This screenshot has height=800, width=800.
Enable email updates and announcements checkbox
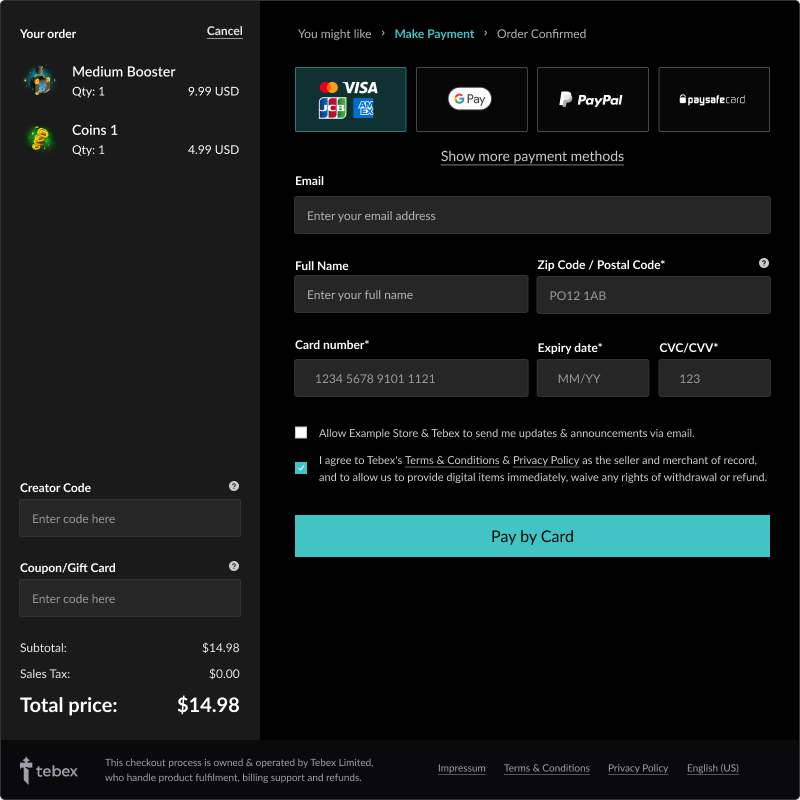coord(301,433)
